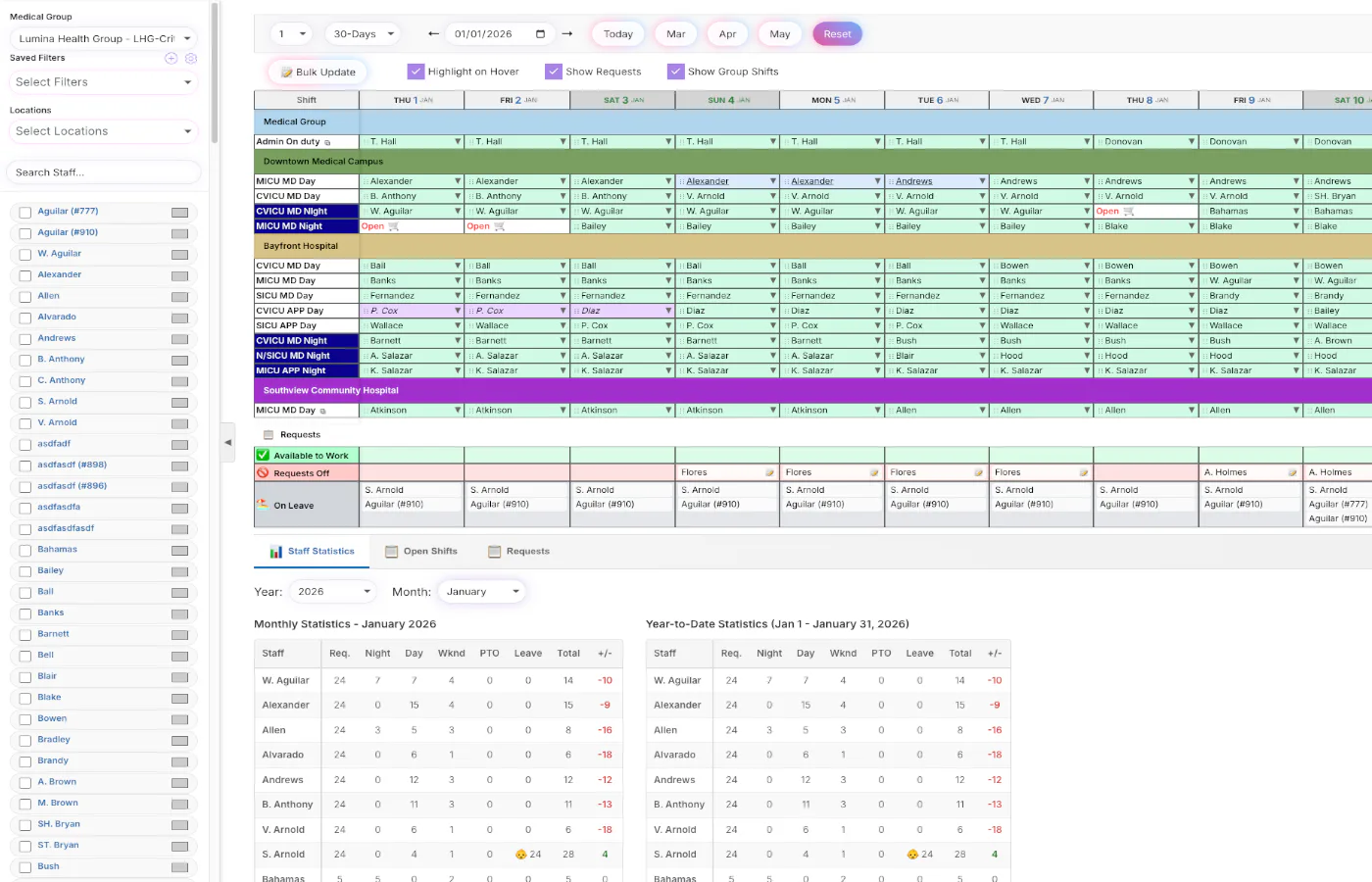Click the copy icon beside Southview MICU MD Day
The image size is (1372, 882).
tap(322, 412)
